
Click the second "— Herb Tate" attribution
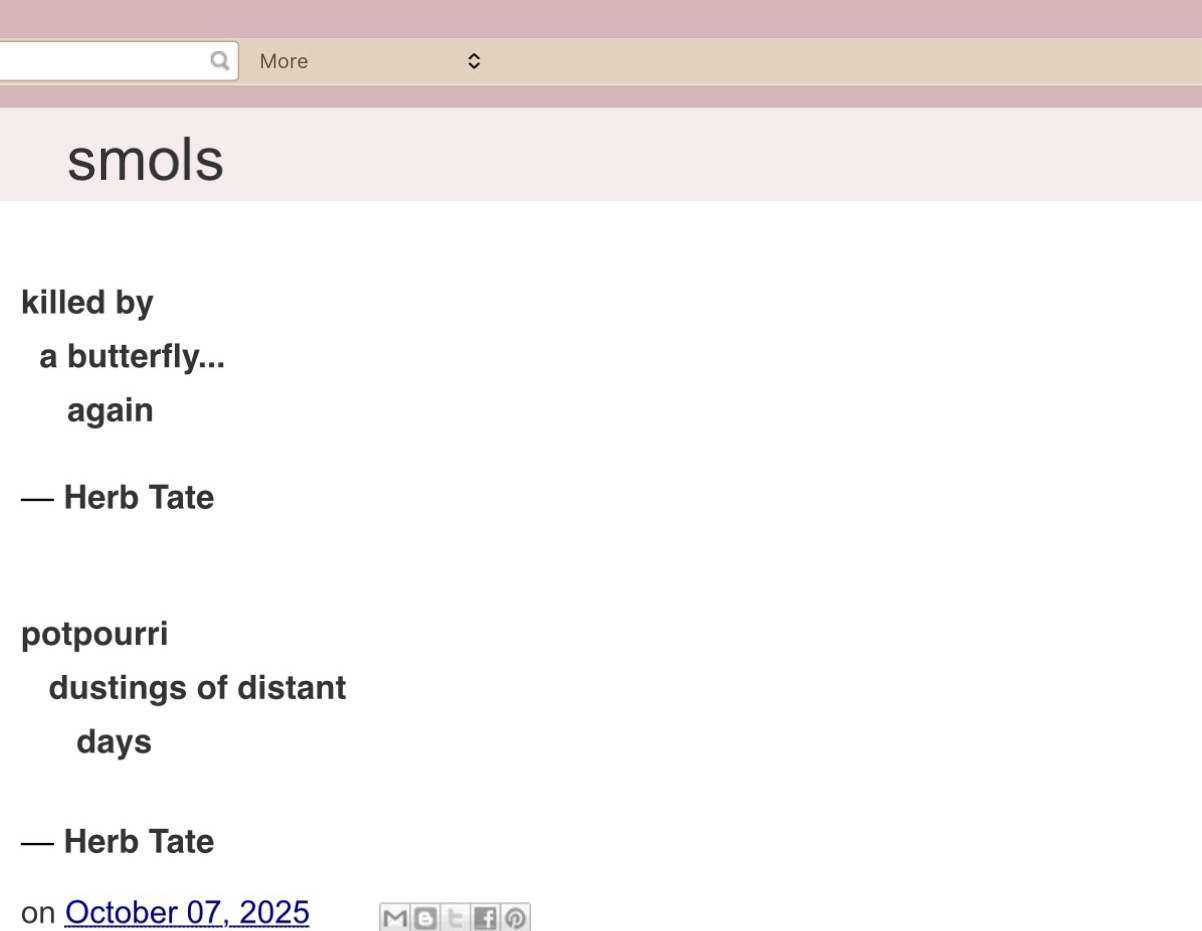tap(118, 842)
